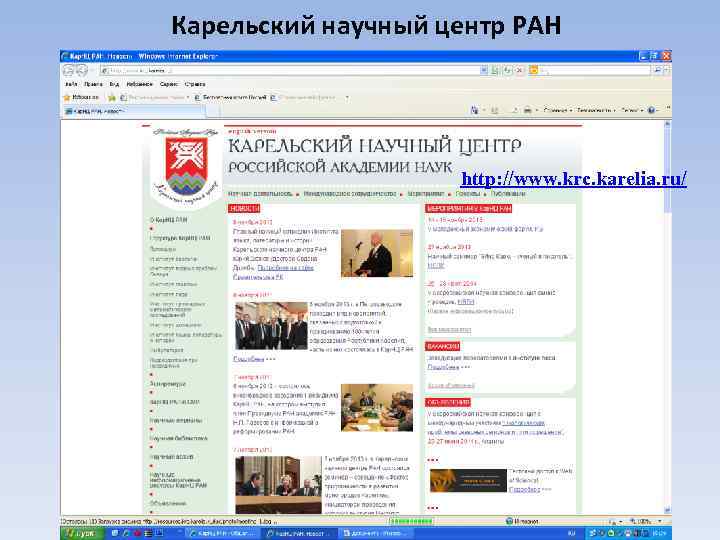Open the round table meeting news photo
Viewport: 720px width, 540px height.
pyautogui.click(x=377, y=408)
